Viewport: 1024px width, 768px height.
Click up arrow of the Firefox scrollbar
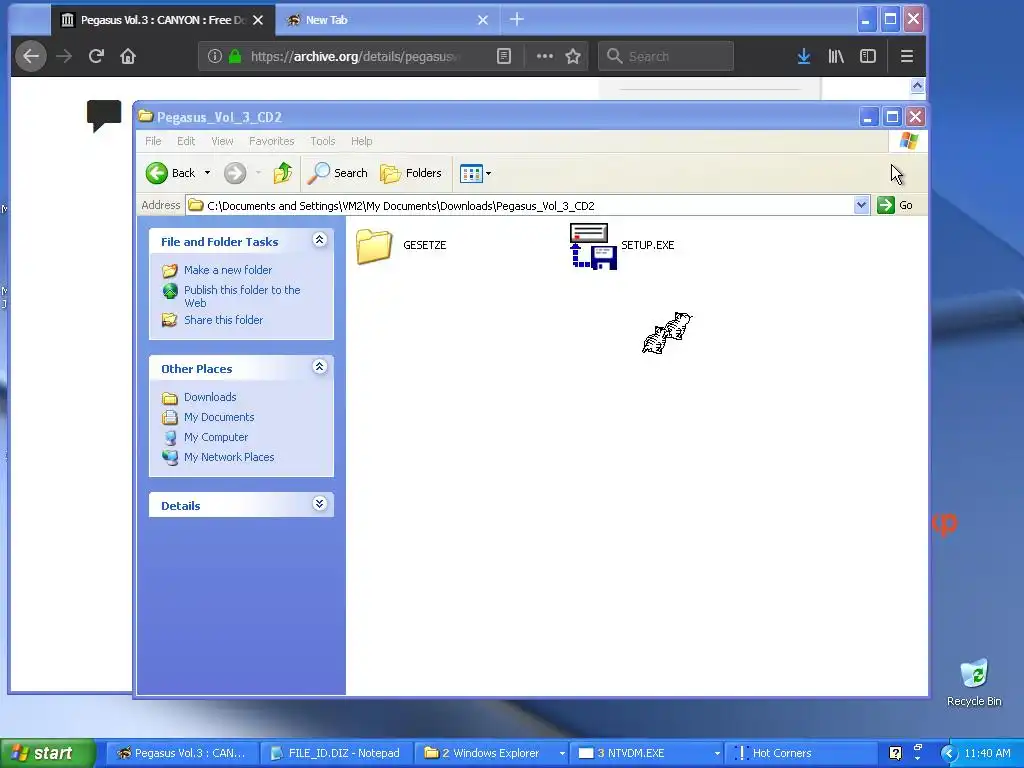[917, 86]
